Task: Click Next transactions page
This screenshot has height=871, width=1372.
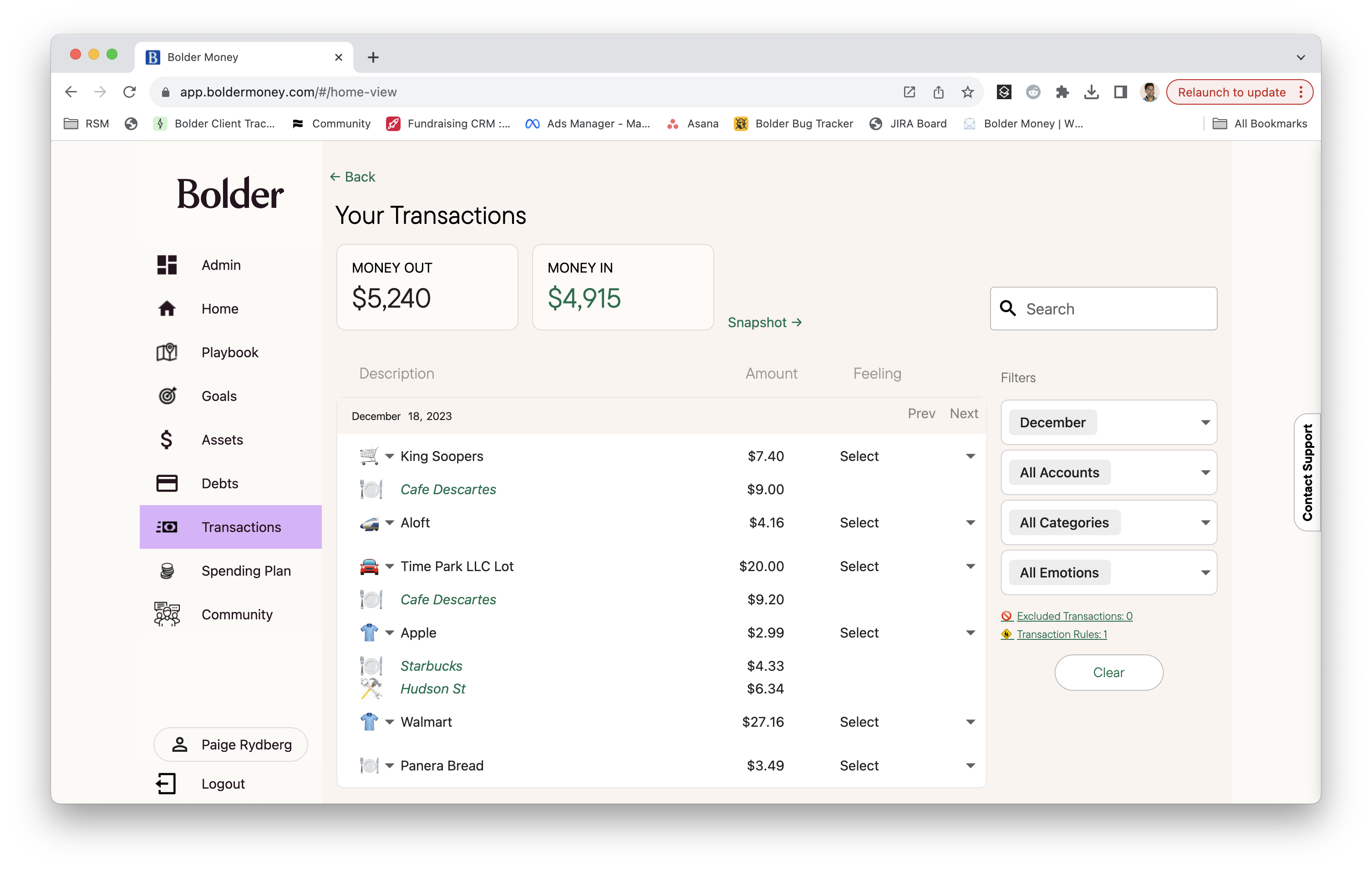Action: (x=964, y=414)
